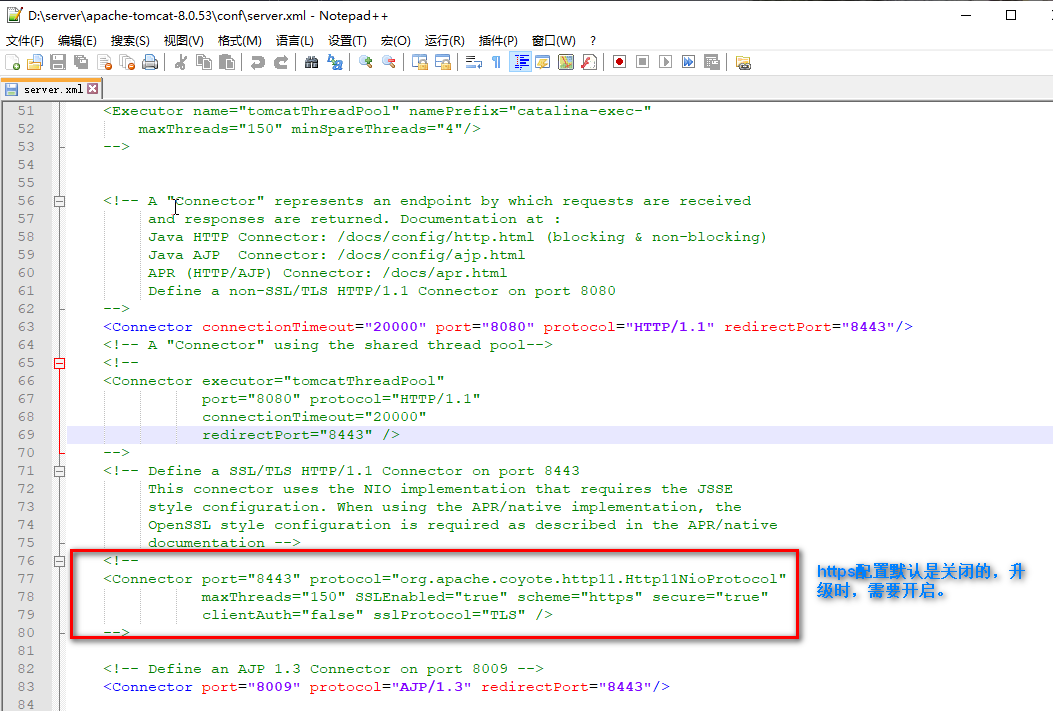Paste from clipboard via toolbar icon
The image size is (1053, 711).
tap(228, 62)
